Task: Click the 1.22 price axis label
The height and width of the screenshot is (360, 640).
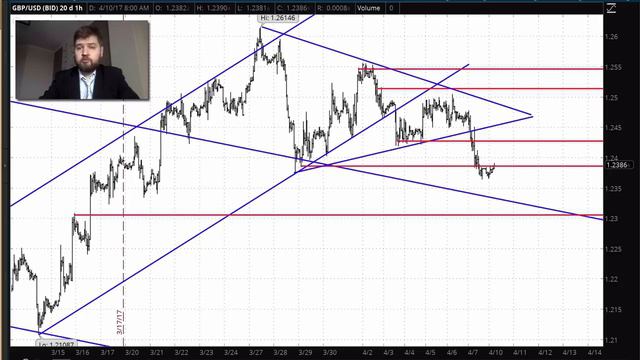Action: click(612, 280)
